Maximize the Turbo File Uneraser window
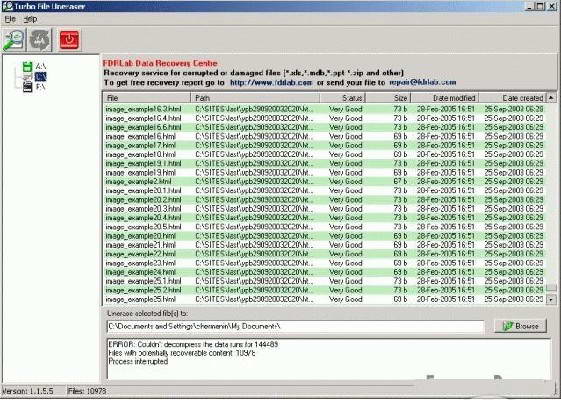This screenshot has height=400, width=561. pyautogui.click(x=540, y=6)
